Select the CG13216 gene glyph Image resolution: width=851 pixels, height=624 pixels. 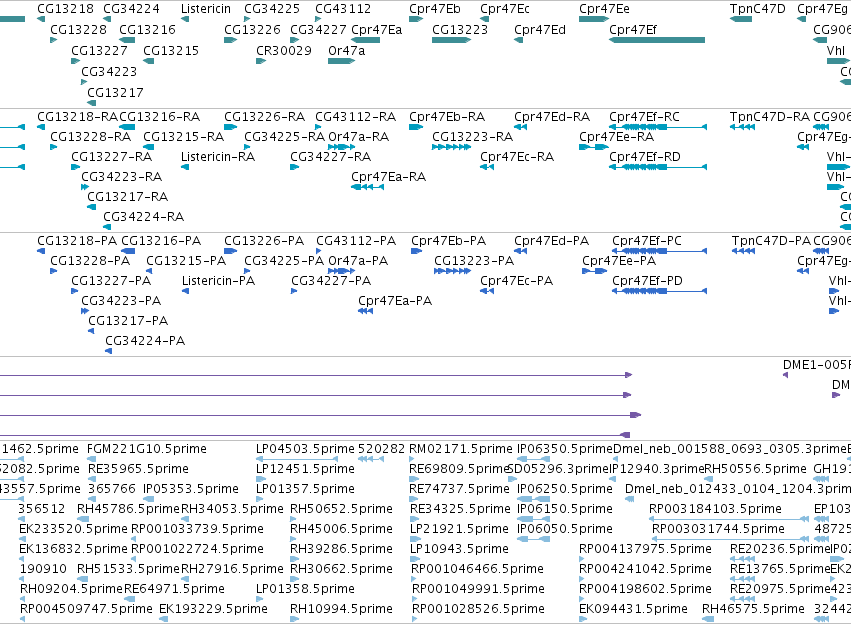click(127, 40)
